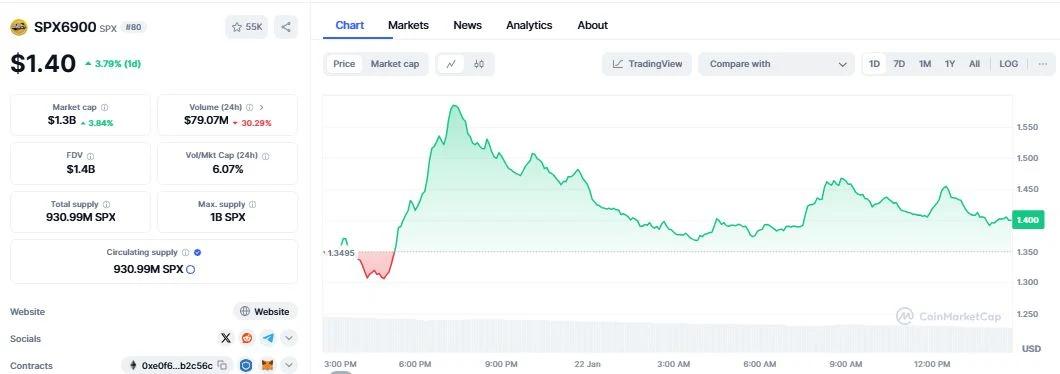Expand more contracts chevron
This screenshot has height=374, width=1060.
289,366
